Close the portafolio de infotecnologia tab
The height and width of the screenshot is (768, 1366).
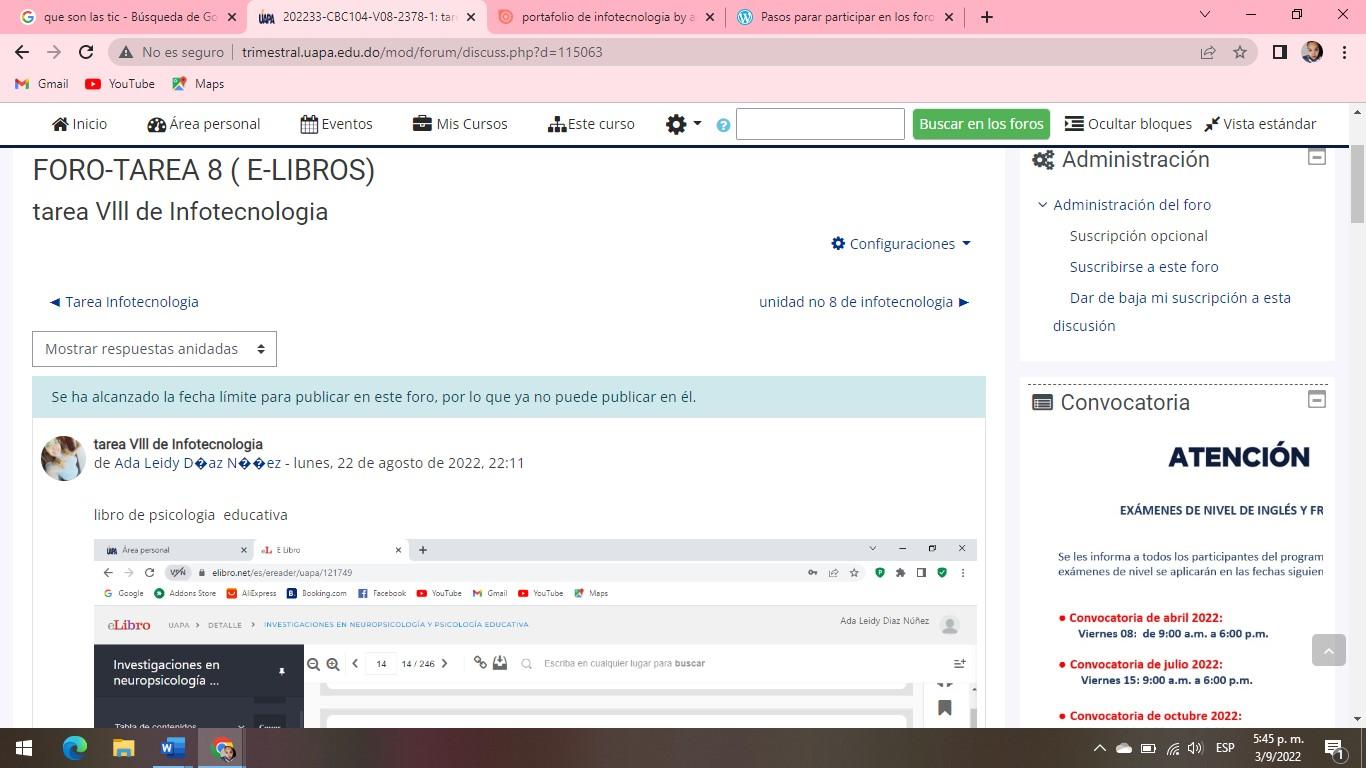coord(710,17)
